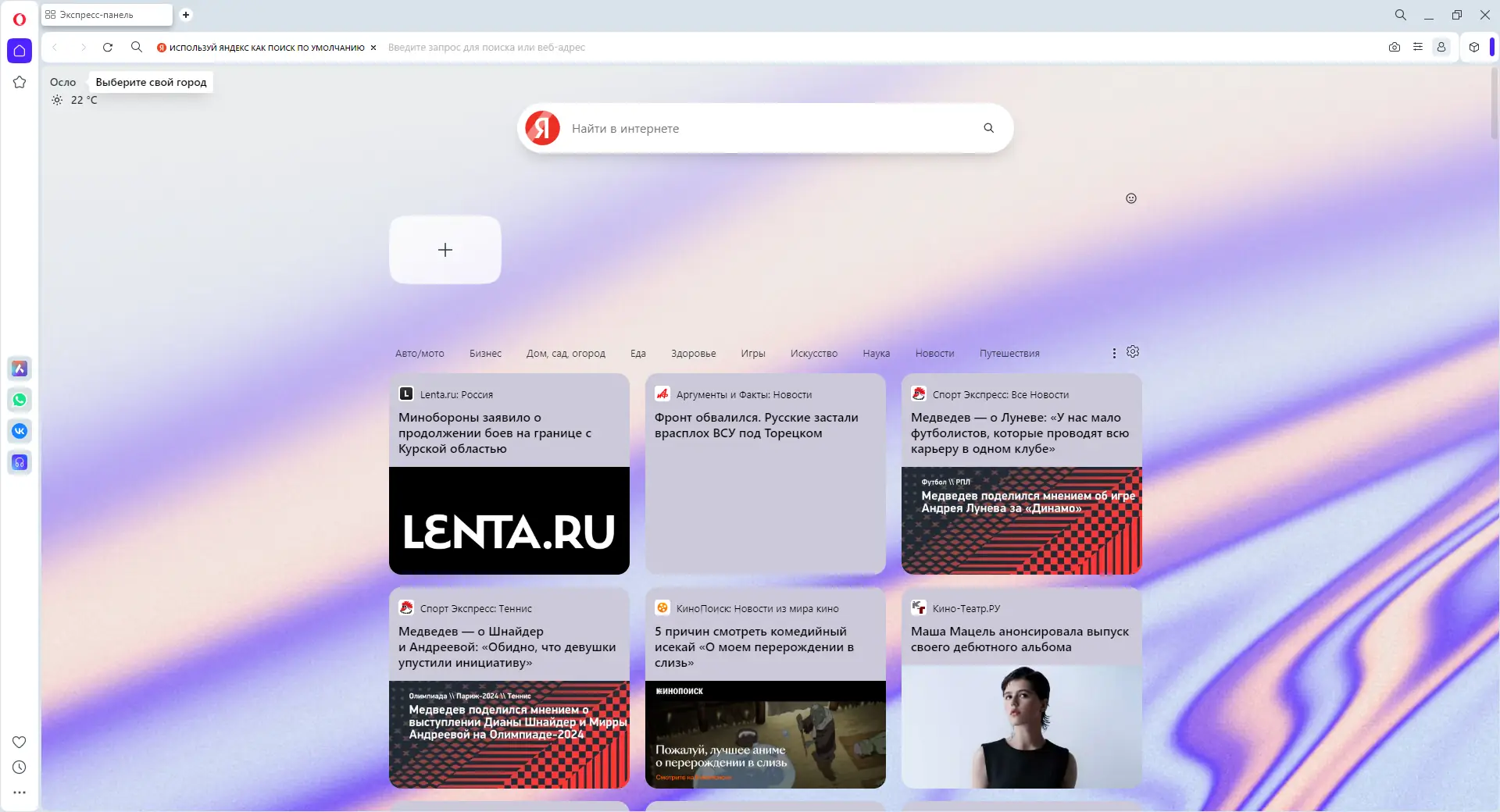Click the КиноПоиск anime thumbnail image
The height and width of the screenshot is (812, 1500).
[766, 735]
